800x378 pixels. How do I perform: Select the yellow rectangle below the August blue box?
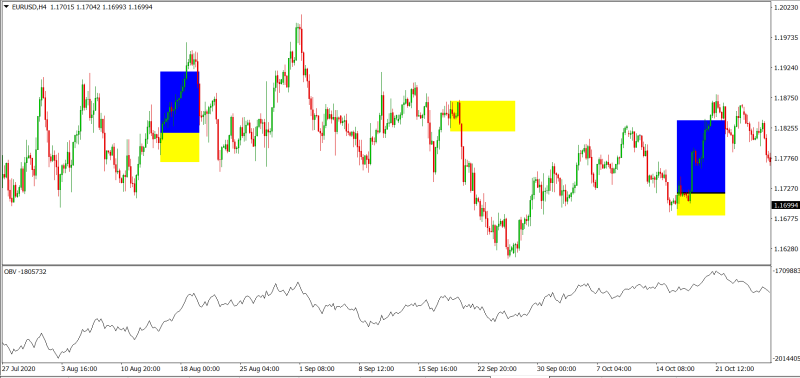(180, 147)
